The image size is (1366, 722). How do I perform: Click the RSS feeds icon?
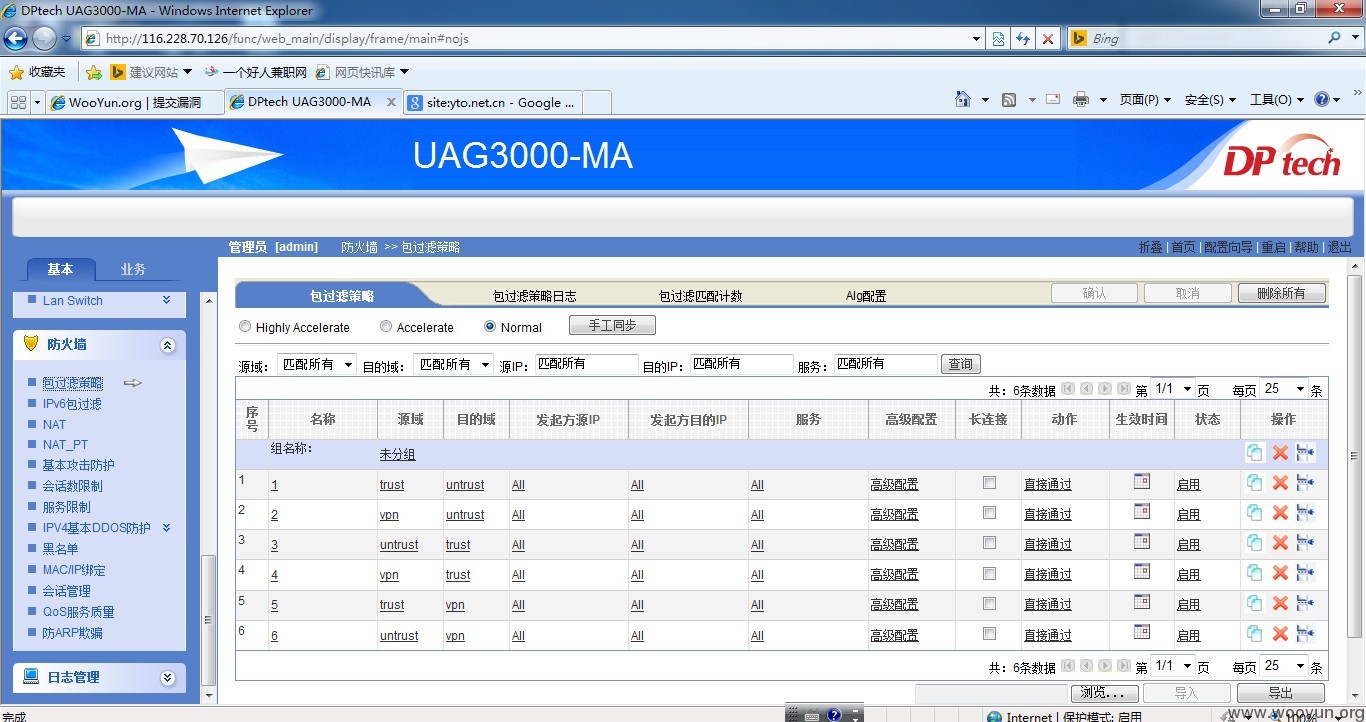1009,100
